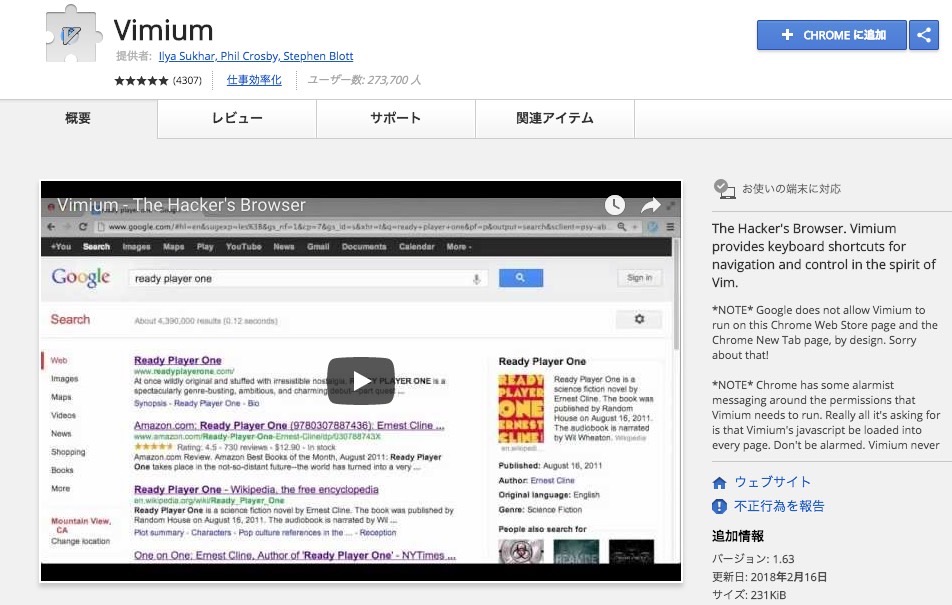This screenshot has width=952, height=605.
Task: Click the Hacker's Browser description paragraph
Action: (x=824, y=255)
